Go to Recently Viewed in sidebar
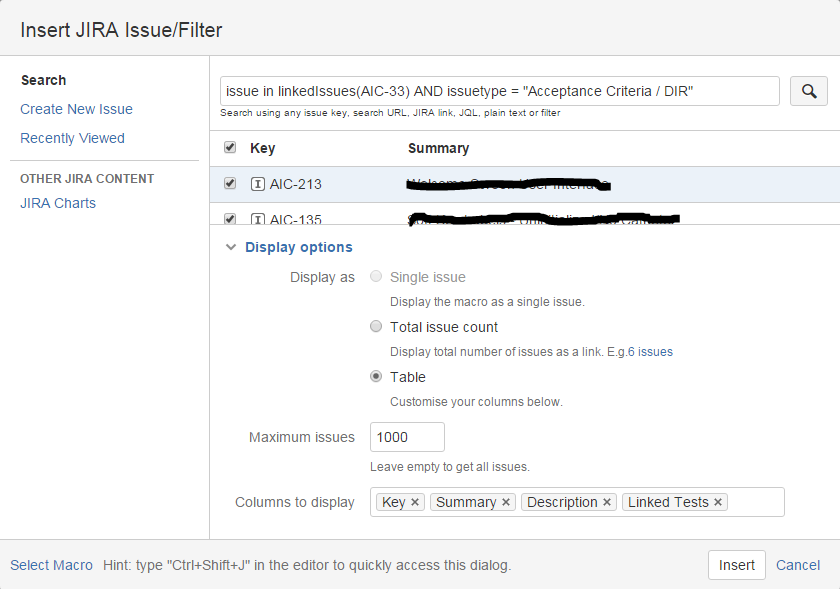This screenshot has width=840, height=589. pos(72,138)
